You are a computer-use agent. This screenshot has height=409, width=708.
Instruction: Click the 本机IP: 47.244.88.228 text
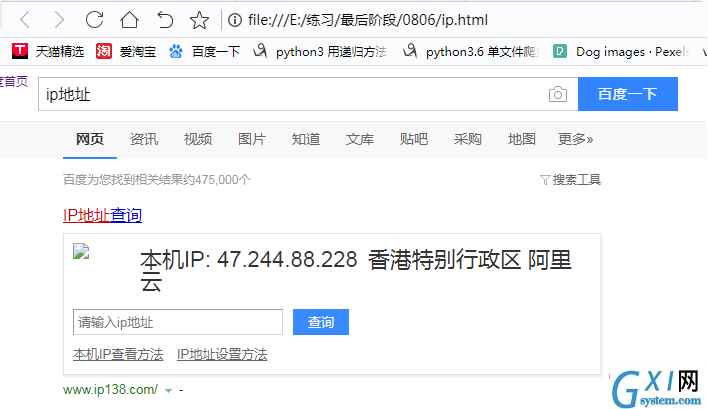[x=249, y=260]
